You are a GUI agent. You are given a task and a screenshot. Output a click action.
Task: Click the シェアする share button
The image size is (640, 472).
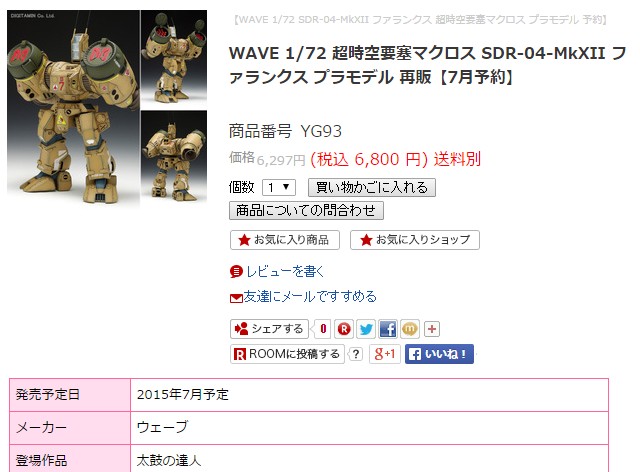[269, 329]
